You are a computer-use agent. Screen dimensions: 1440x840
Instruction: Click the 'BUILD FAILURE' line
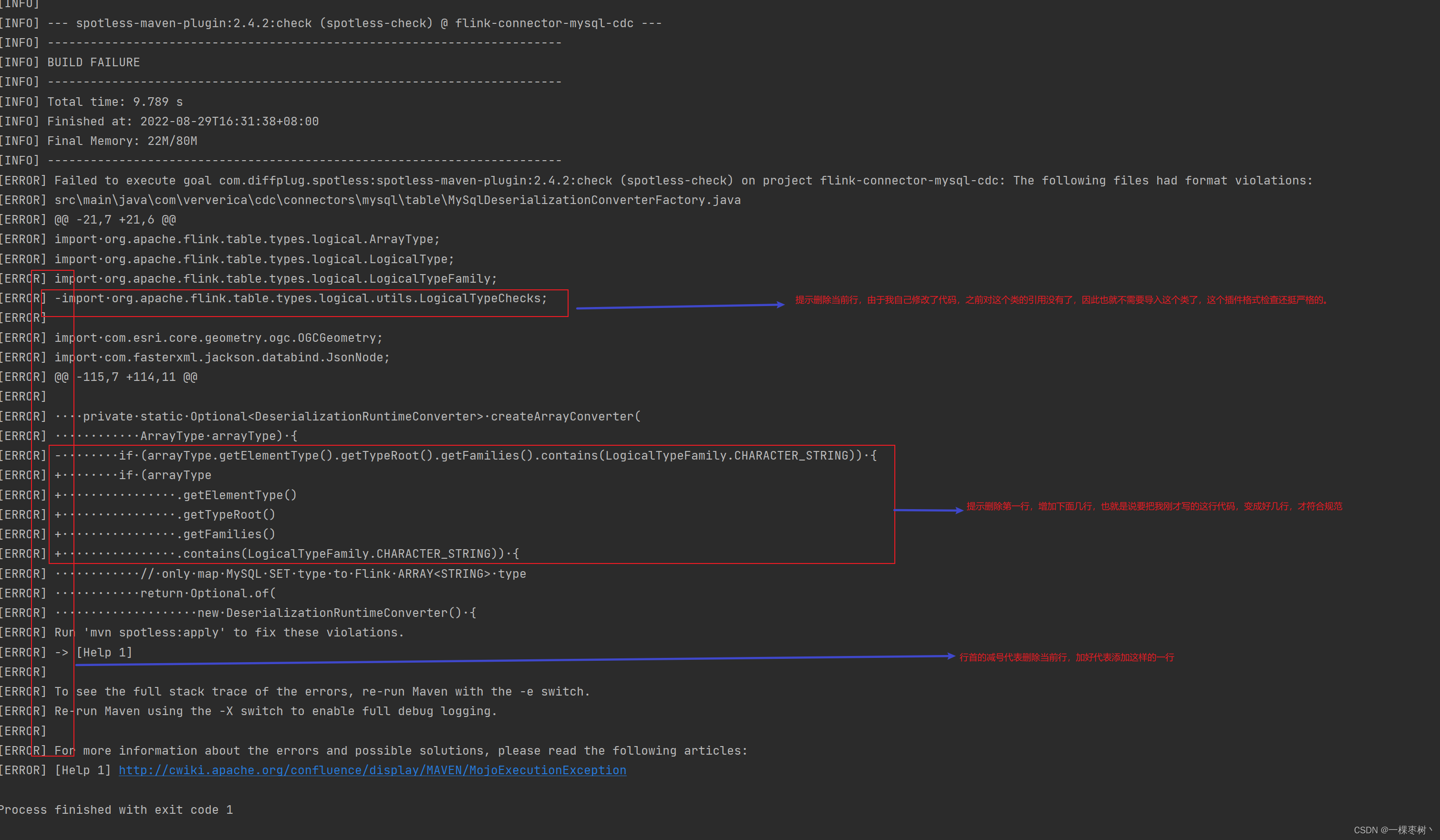(70, 62)
